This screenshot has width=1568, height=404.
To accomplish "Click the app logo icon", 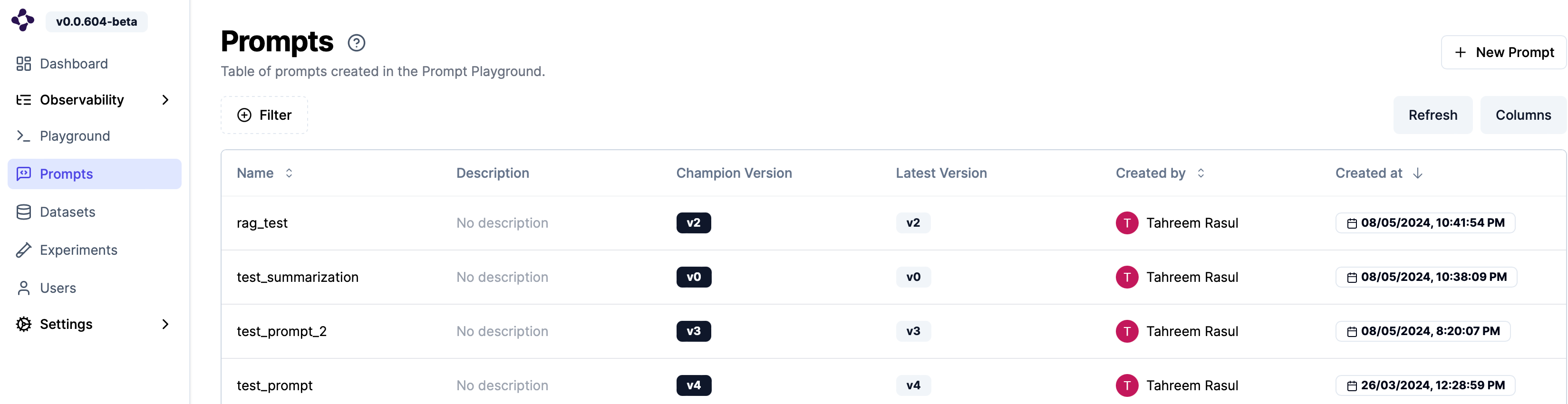I will pos(23,20).
